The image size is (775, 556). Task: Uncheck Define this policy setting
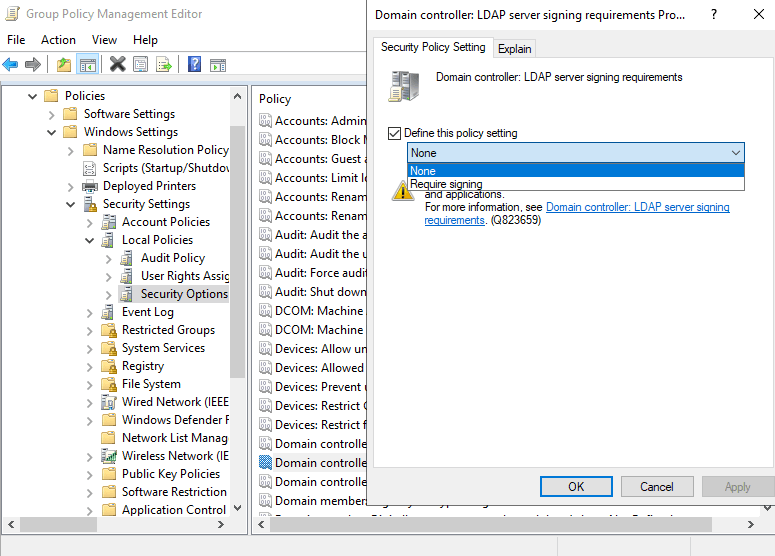394,133
